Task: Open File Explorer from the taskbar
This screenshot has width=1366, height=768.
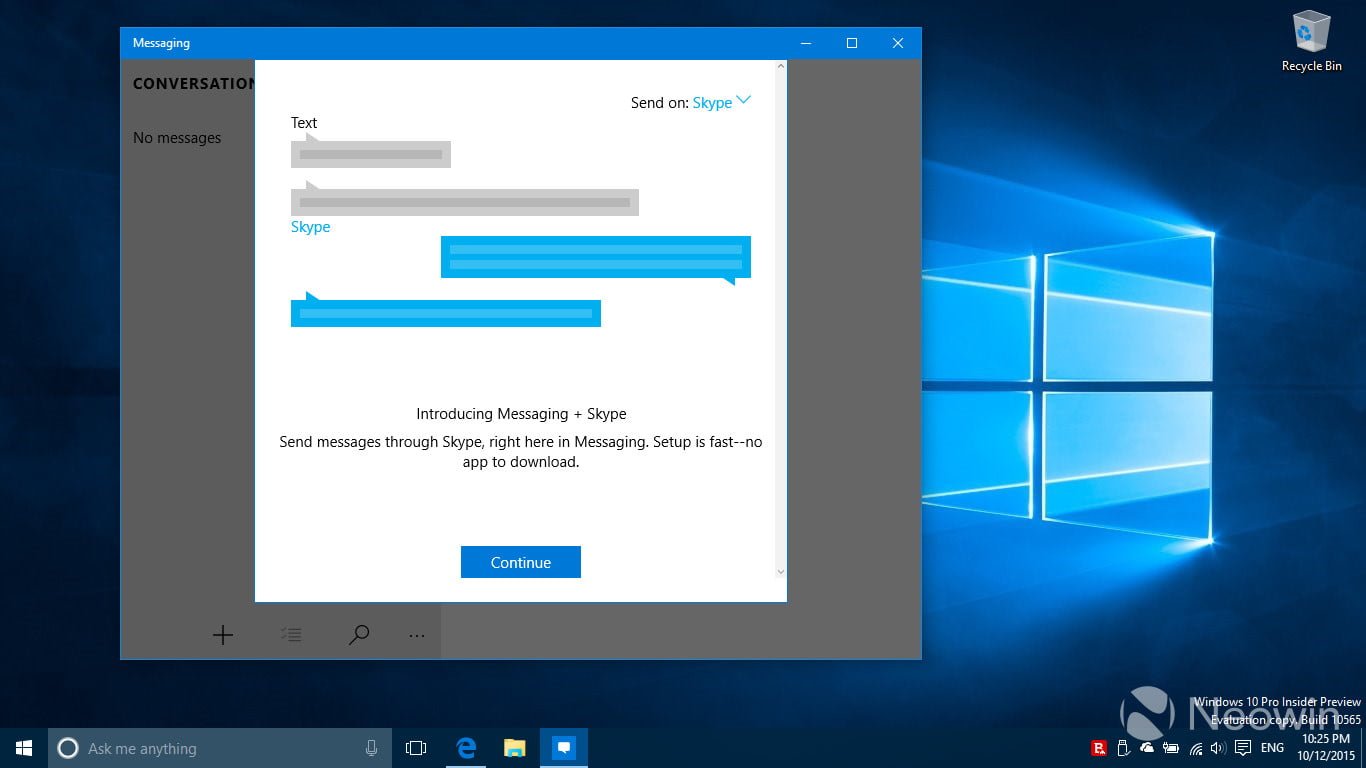Action: 515,748
